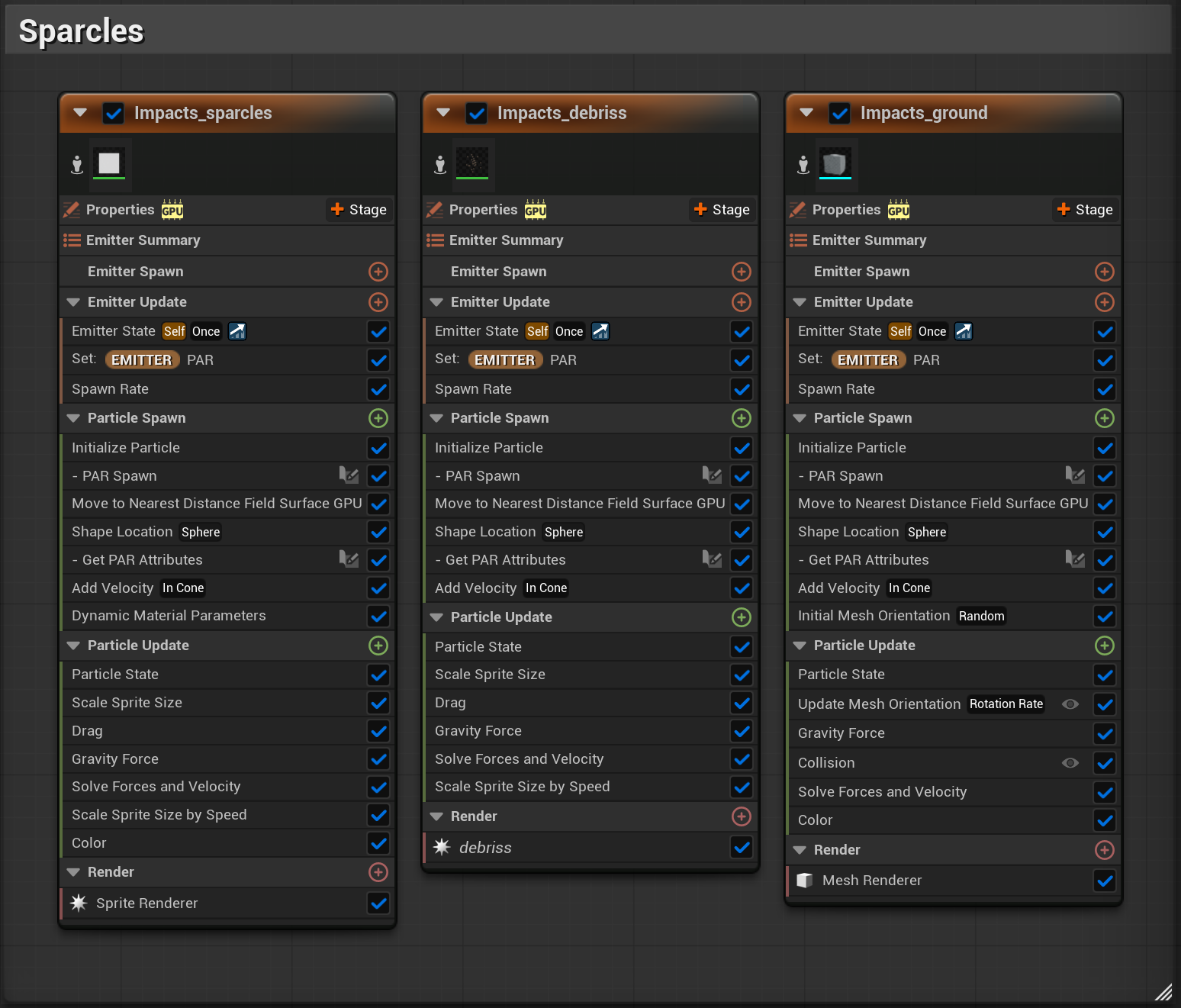The image size is (1181, 1008).
Task: Click the Impacts_debriss emitter thumbnail
Action: click(472, 163)
